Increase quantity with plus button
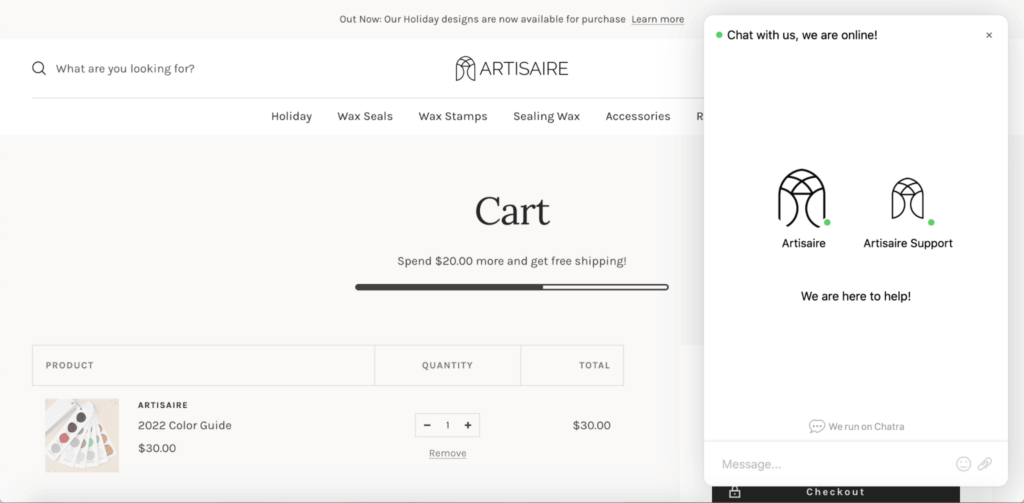The height and width of the screenshot is (503, 1024). tap(468, 425)
